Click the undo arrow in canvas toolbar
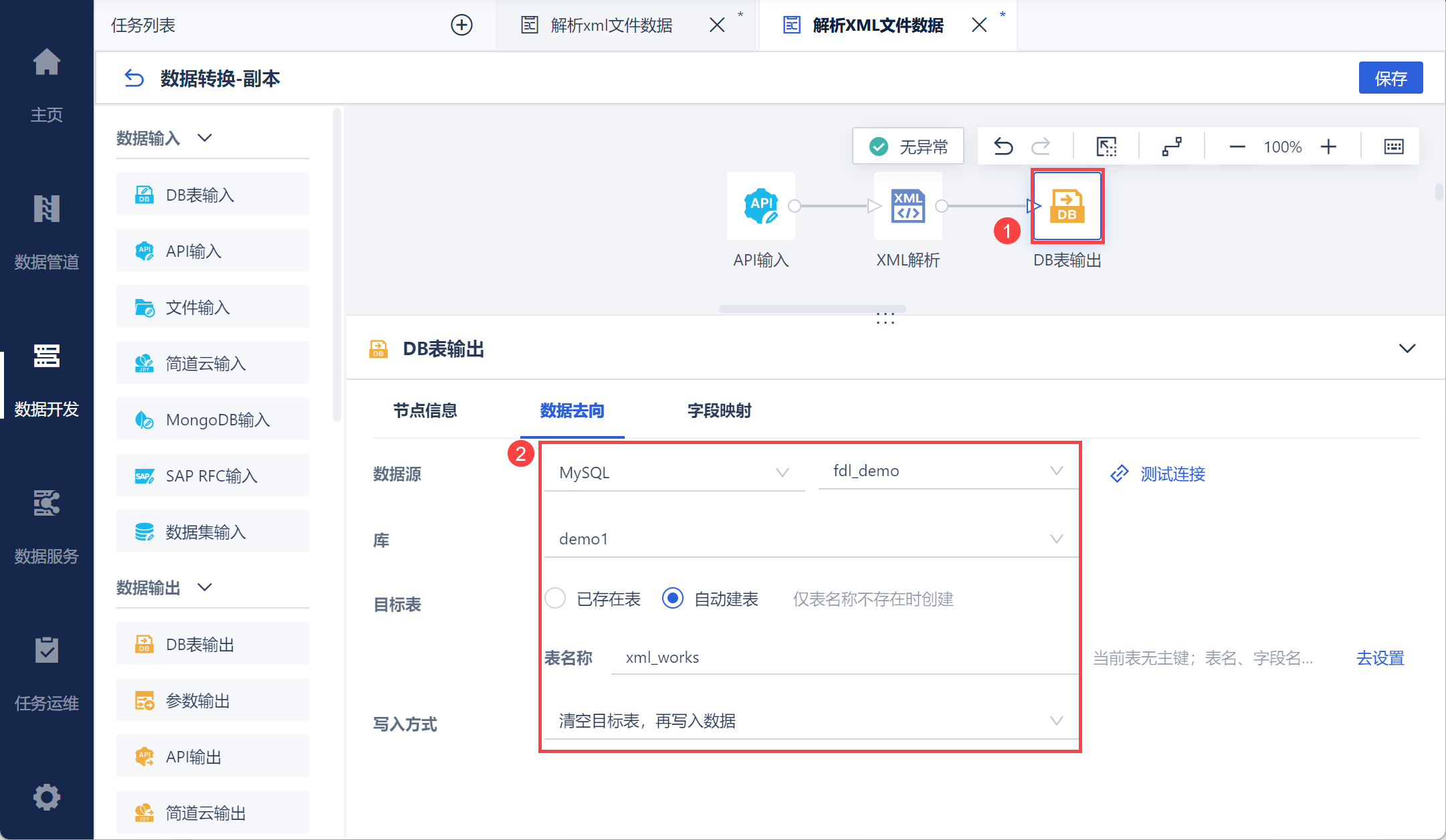Screen dimensions: 1446x840 pyautogui.click(x=1003, y=146)
